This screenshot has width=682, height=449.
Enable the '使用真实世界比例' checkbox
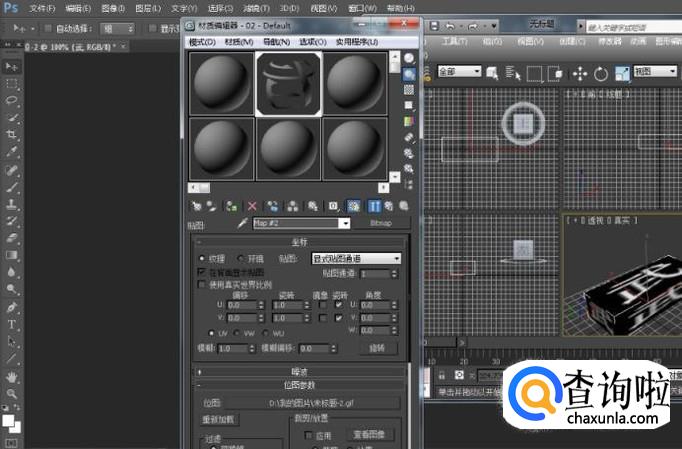(x=201, y=284)
